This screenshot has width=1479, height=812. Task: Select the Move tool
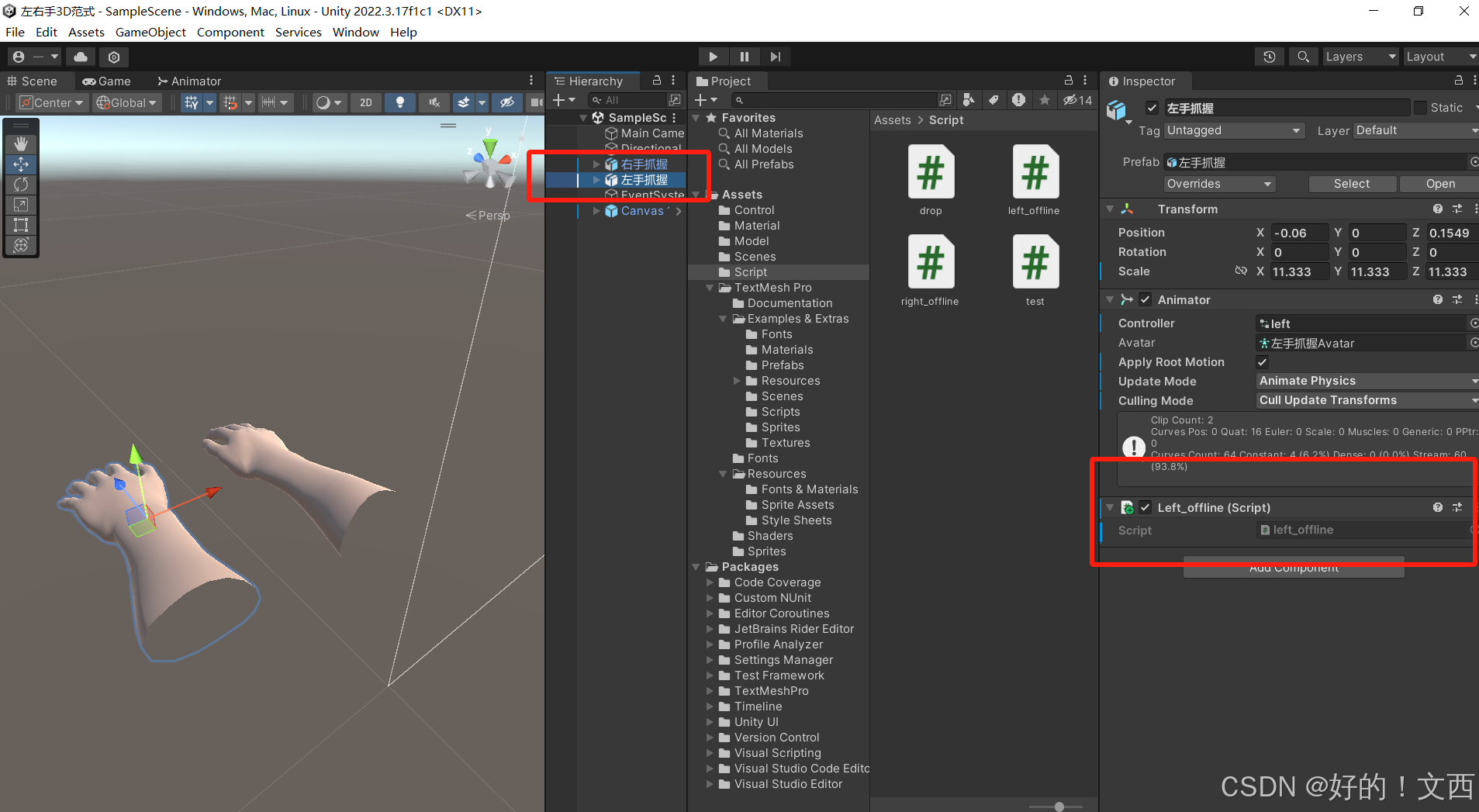tap(21, 164)
